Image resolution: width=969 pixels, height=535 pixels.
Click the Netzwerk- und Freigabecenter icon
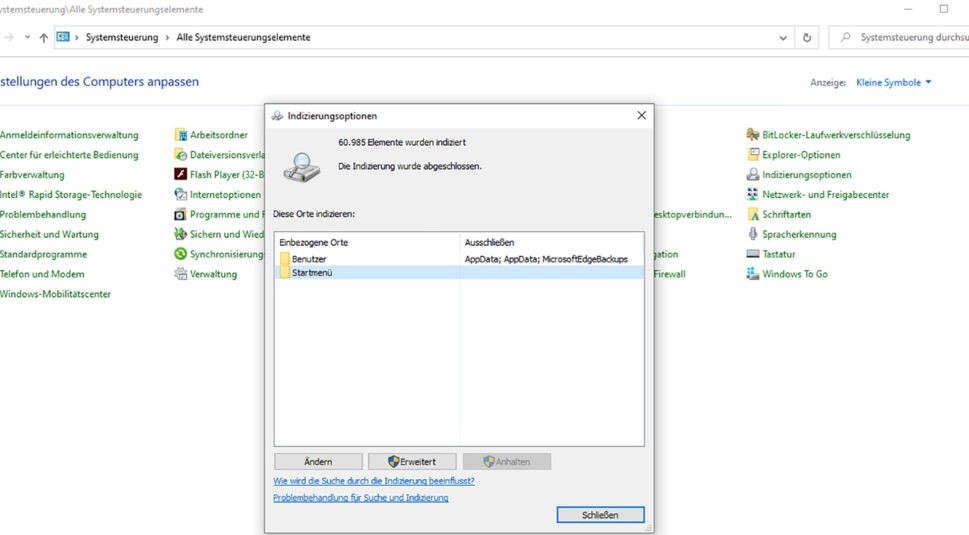pyautogui.click(x=753, y=194)
